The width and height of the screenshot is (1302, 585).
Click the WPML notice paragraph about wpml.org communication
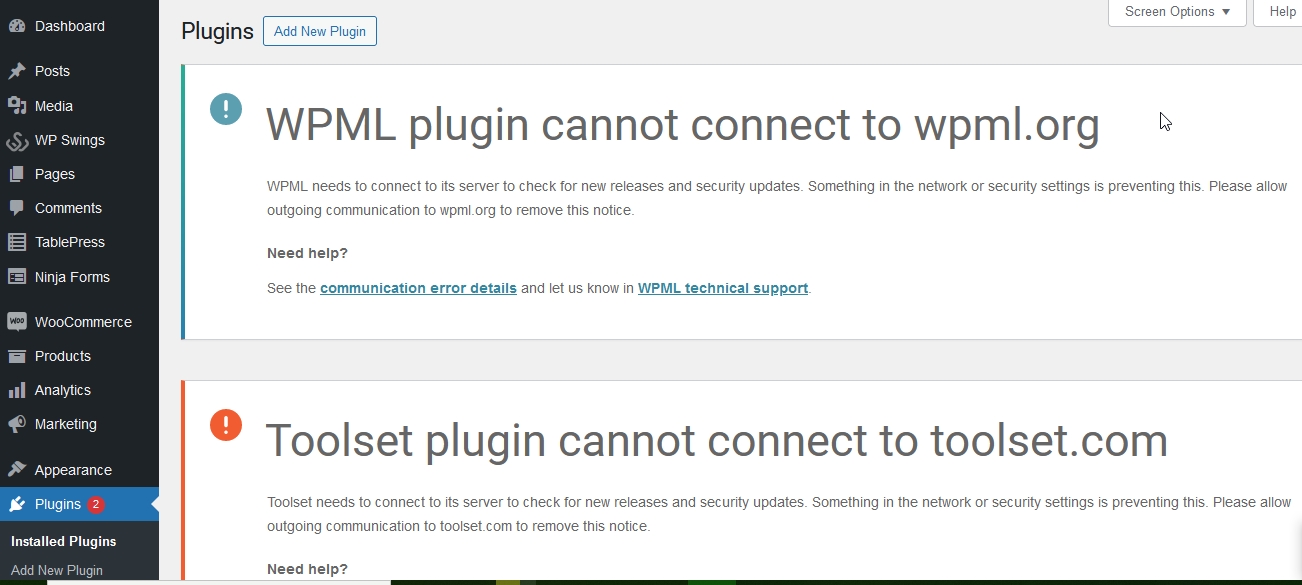(777, 198)
